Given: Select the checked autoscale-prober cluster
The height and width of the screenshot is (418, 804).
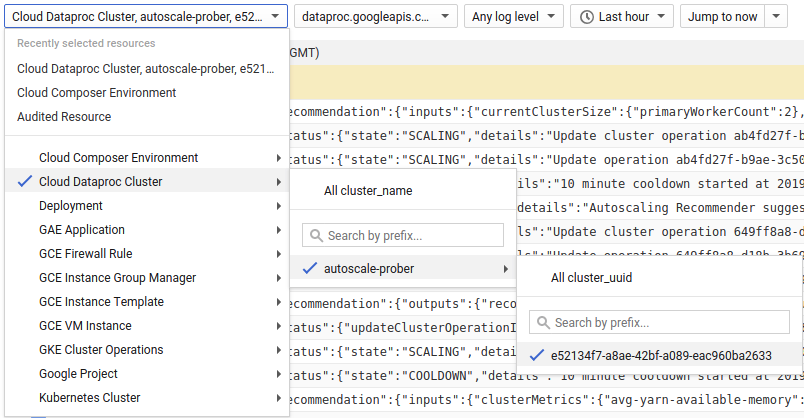Looking at the screenshot, I should (x=368, y=268).
